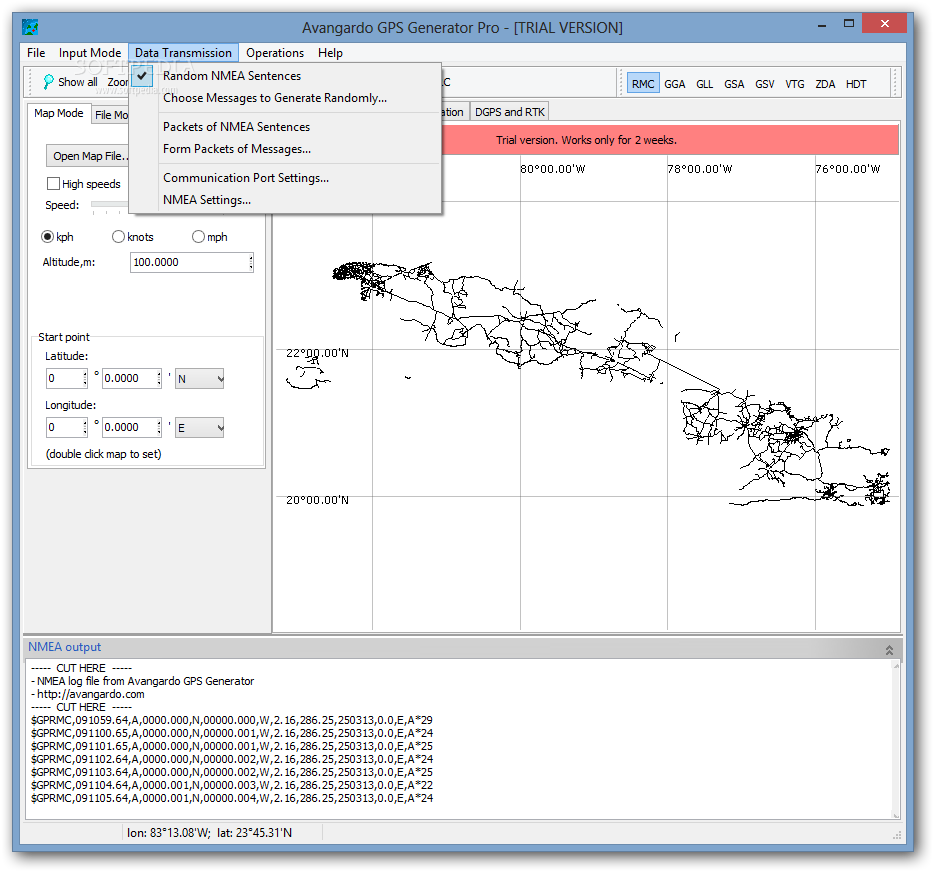Toggle the ZDA sentence button

point(825,84)
